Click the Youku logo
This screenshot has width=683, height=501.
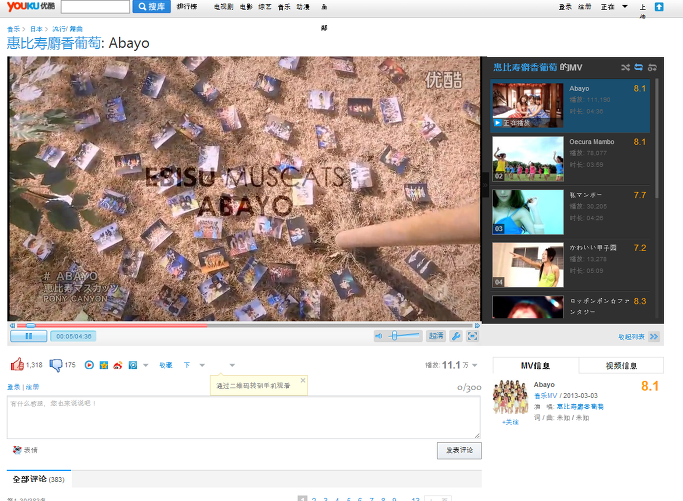[30, 7]
